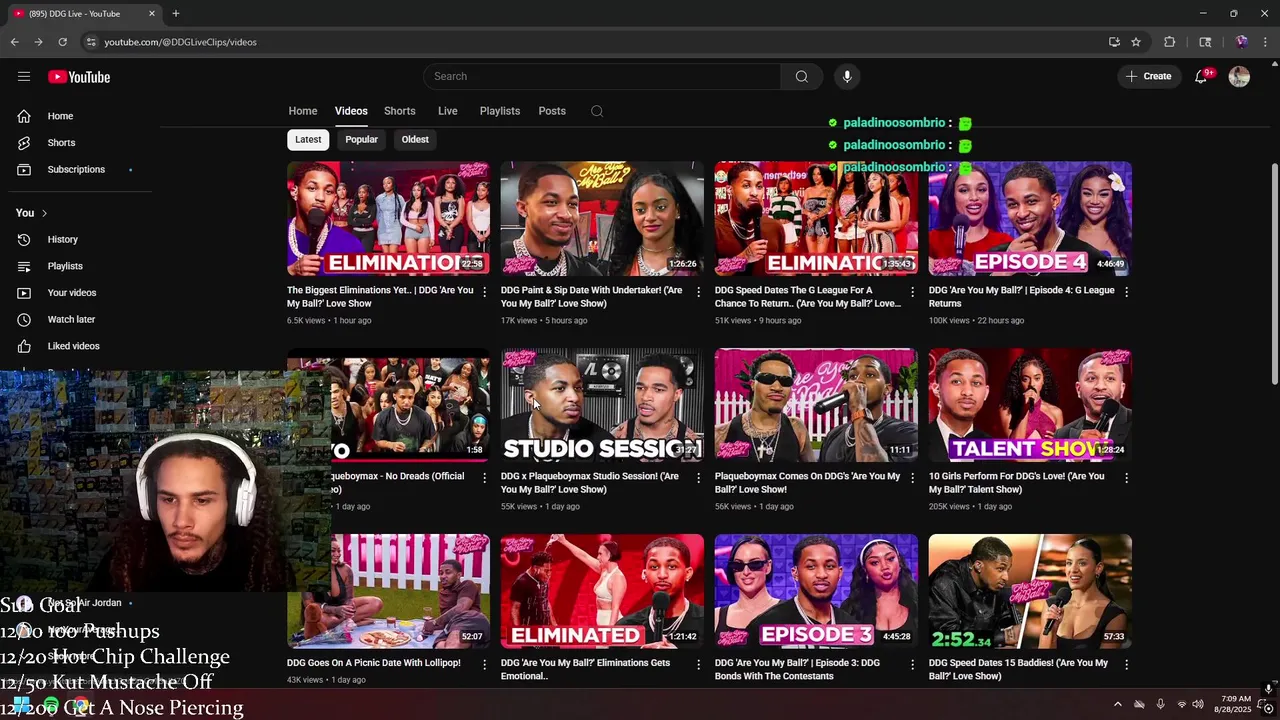Click the browser forward arrow
The height and width of the screenshot is (720, 1280).
click(x=38, y=42)
